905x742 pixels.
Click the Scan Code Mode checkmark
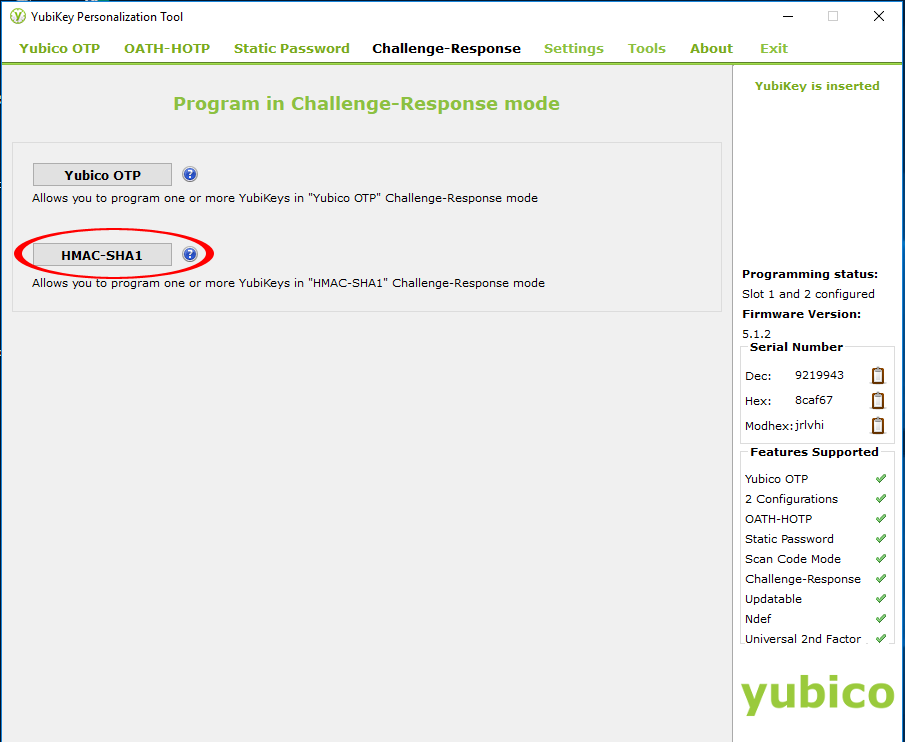point(881,559)
